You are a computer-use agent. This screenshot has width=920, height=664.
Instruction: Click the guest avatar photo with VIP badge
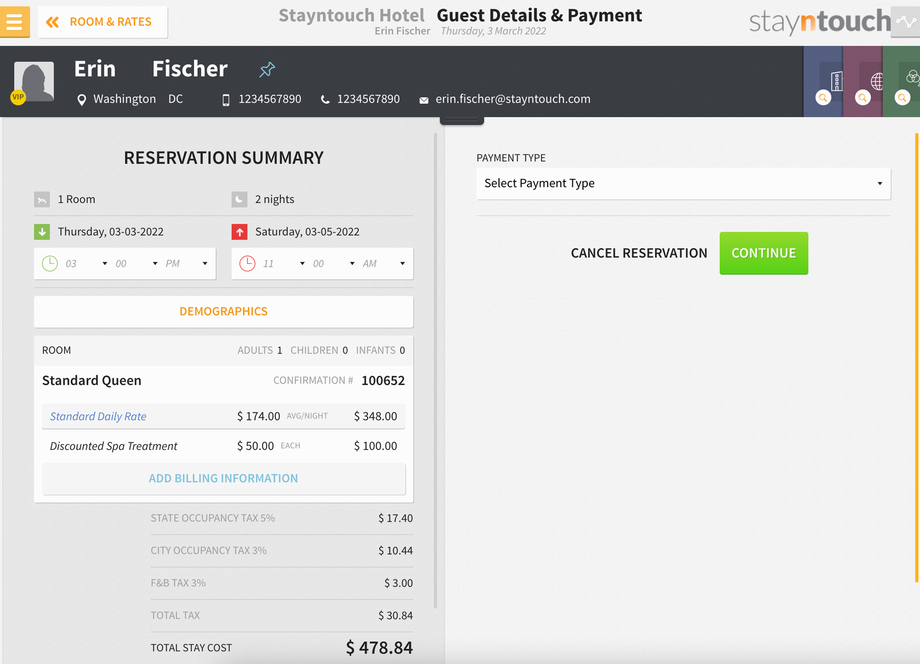33,82
